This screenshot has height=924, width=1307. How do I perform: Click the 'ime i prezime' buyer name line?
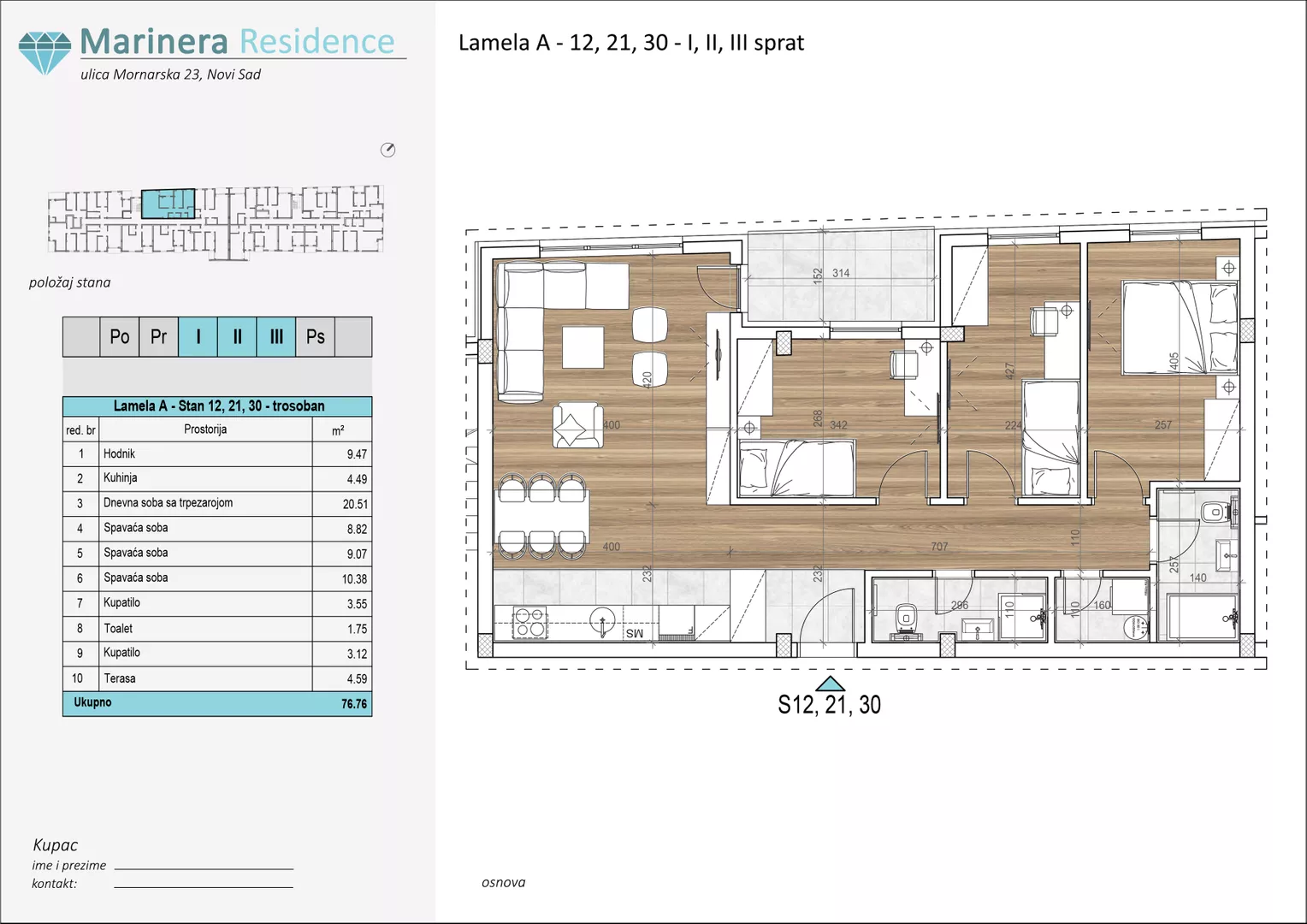pos(204,868)
